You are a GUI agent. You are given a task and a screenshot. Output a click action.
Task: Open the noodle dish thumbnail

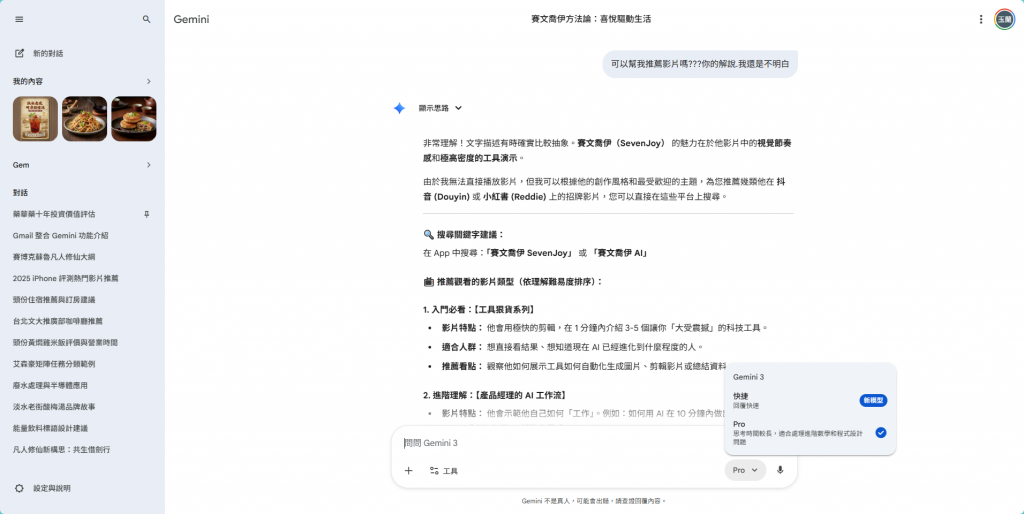tap(84, 119)
